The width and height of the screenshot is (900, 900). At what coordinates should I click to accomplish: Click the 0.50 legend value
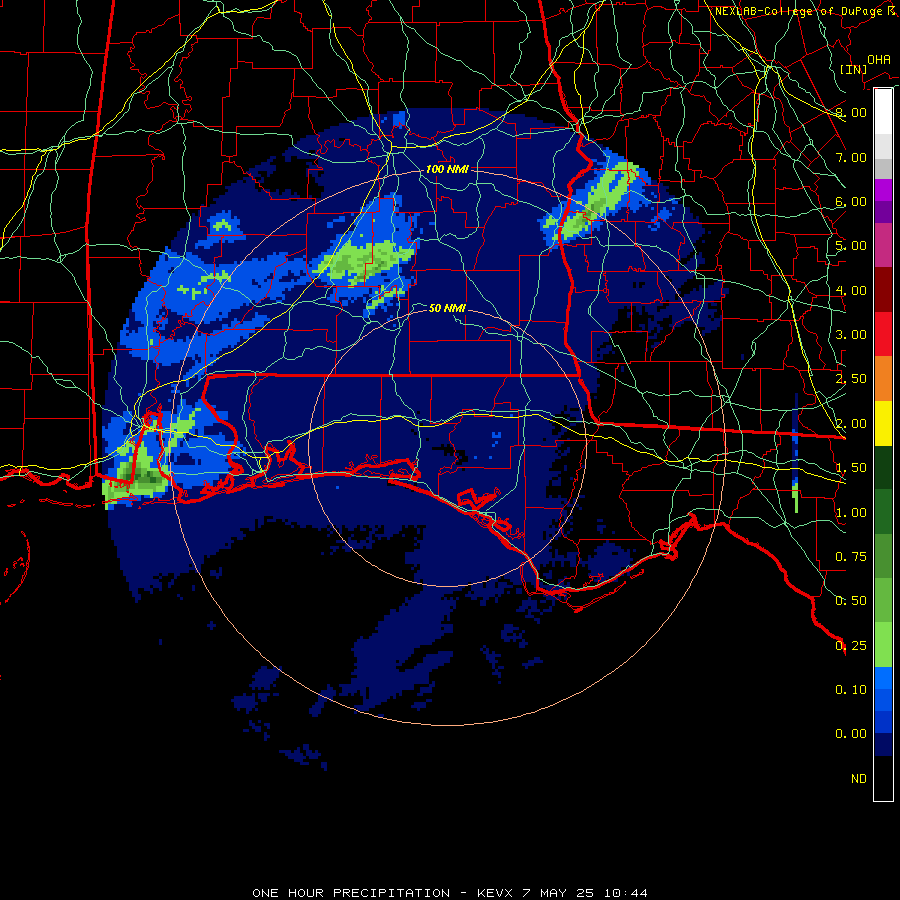point(851,601)
